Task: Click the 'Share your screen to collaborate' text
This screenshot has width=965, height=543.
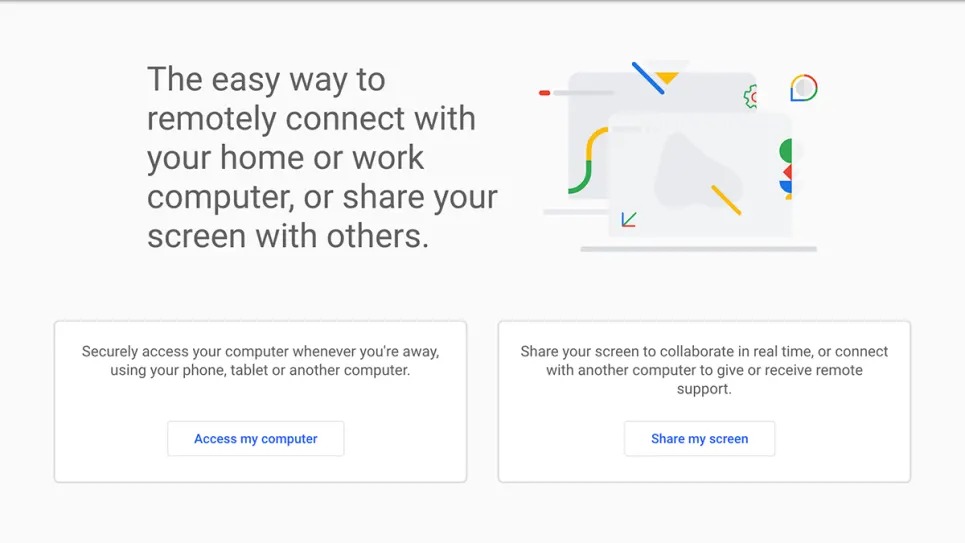Action: (704, 370)
